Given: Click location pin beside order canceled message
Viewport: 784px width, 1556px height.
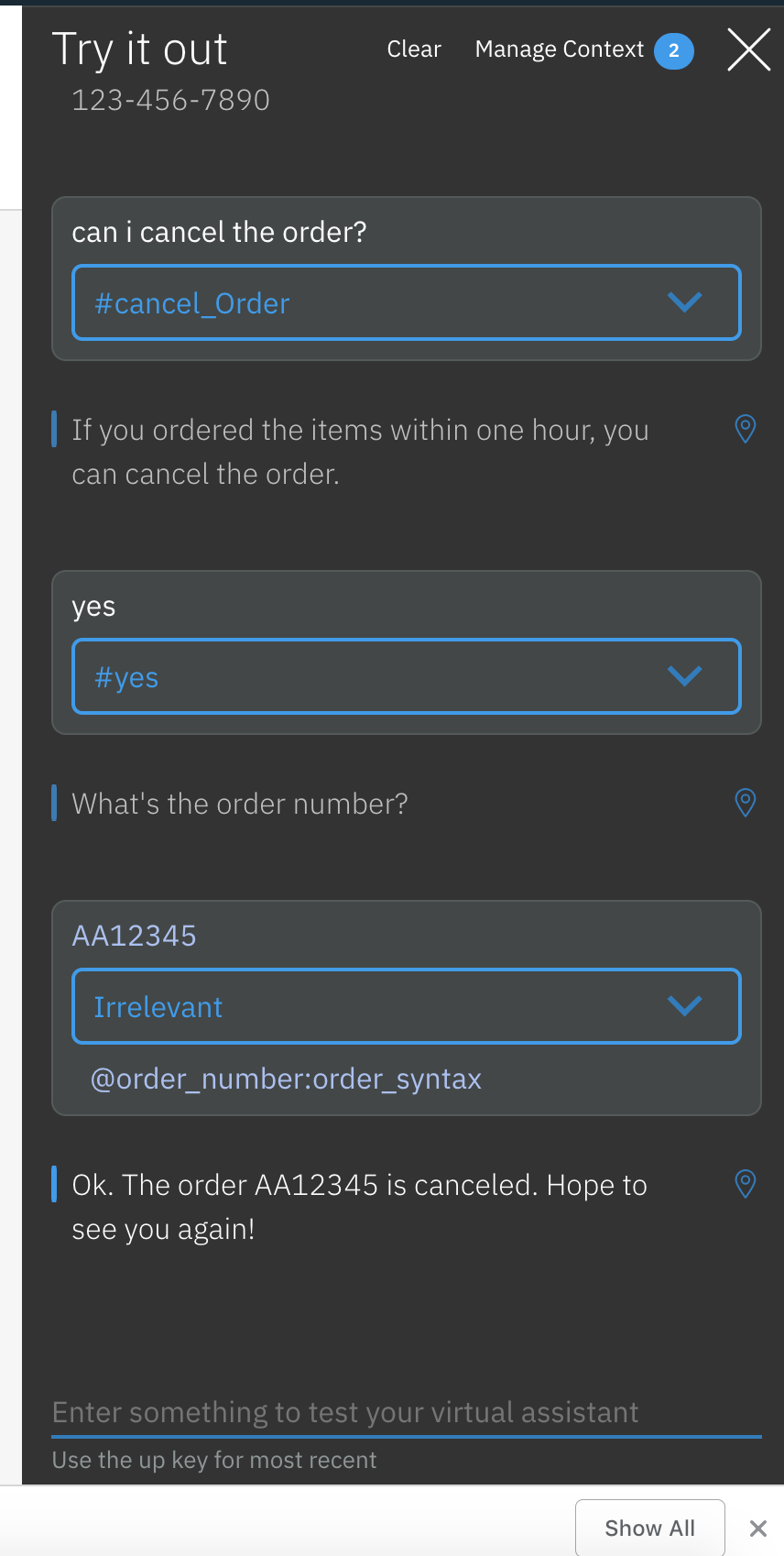Looking at the screenshot, I should 746,1183.
